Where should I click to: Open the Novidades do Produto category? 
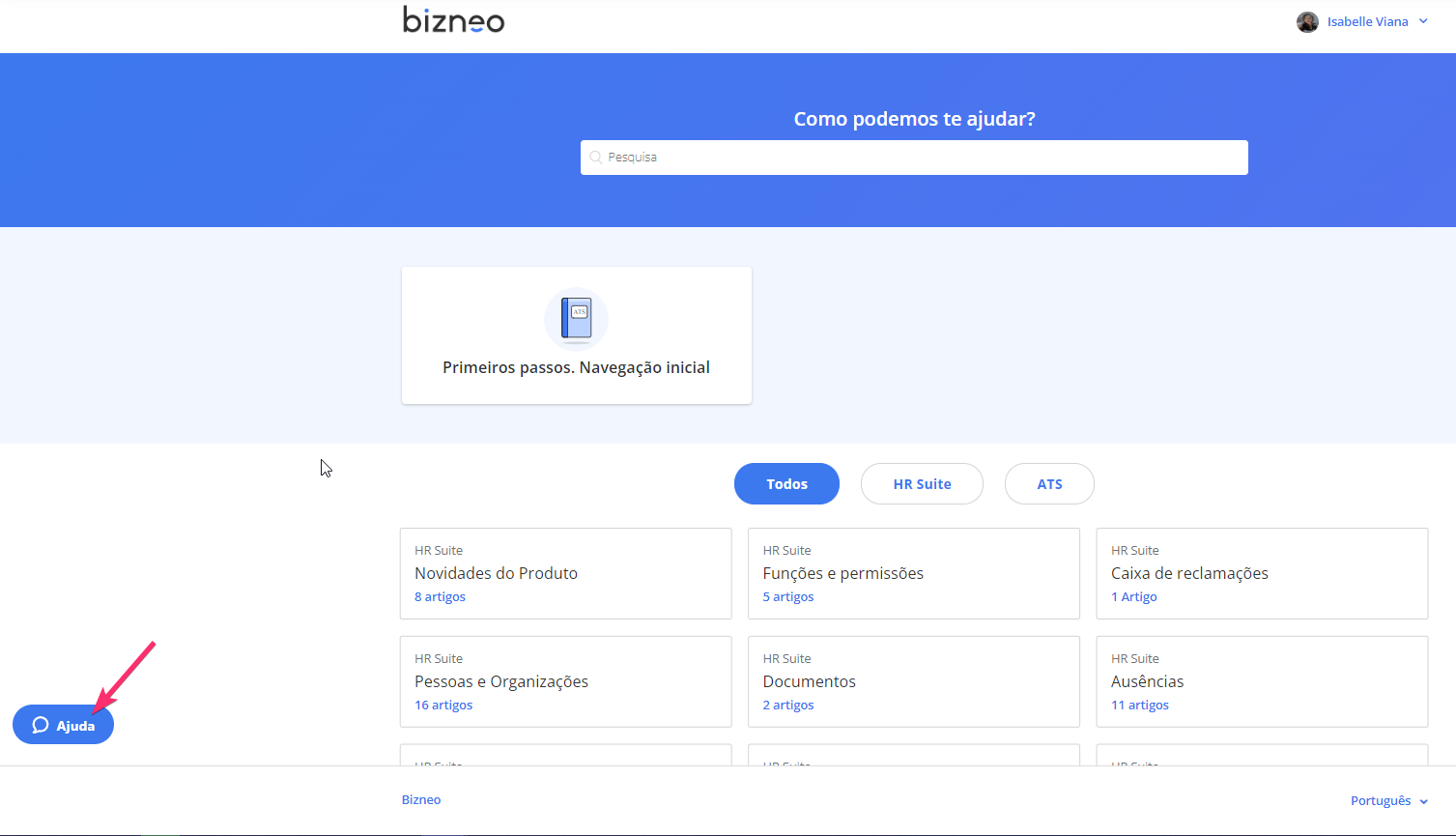(x=497, y=573)
